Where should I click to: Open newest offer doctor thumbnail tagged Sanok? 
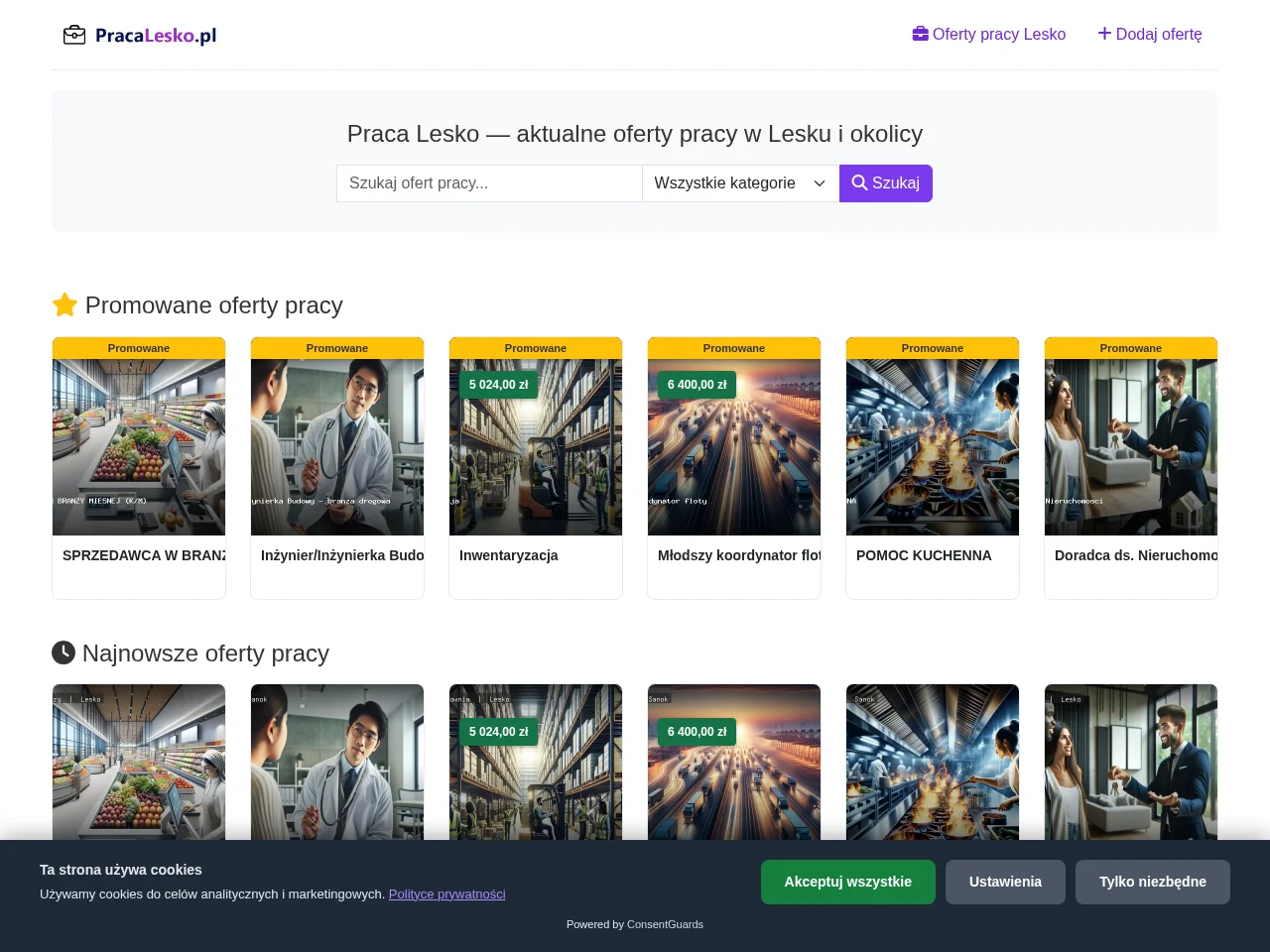[x=337, y=762]
